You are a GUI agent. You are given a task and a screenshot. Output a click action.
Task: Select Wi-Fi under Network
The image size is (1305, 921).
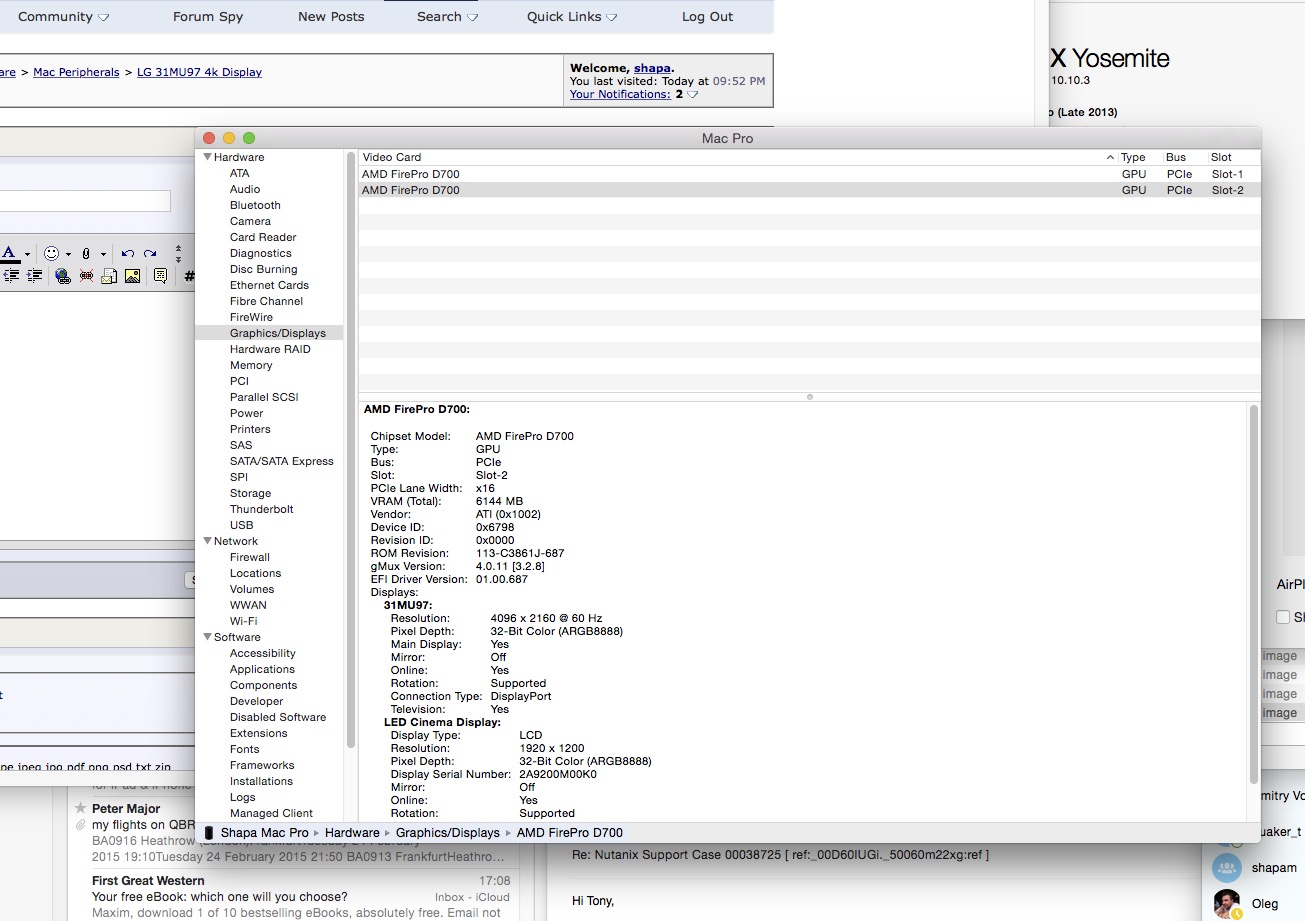click(x=243, y=621)
